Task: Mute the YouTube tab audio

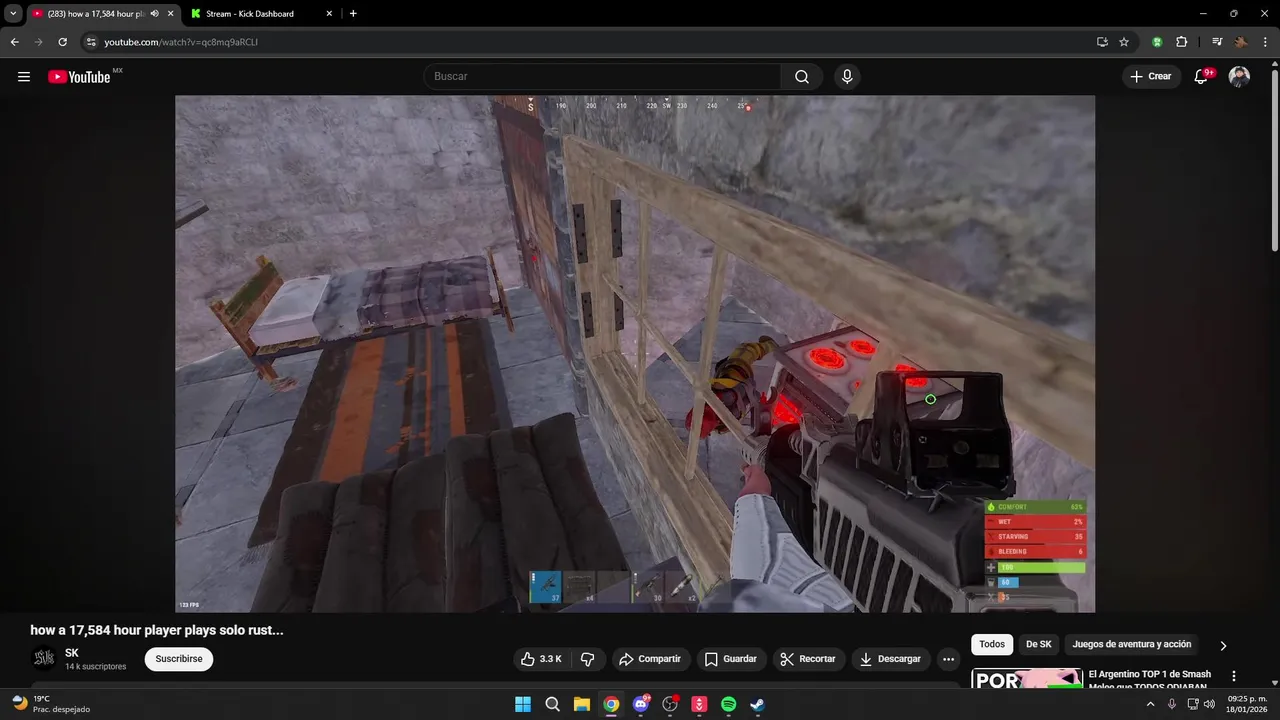Action: pyautogui.click(x=154, y=13)
